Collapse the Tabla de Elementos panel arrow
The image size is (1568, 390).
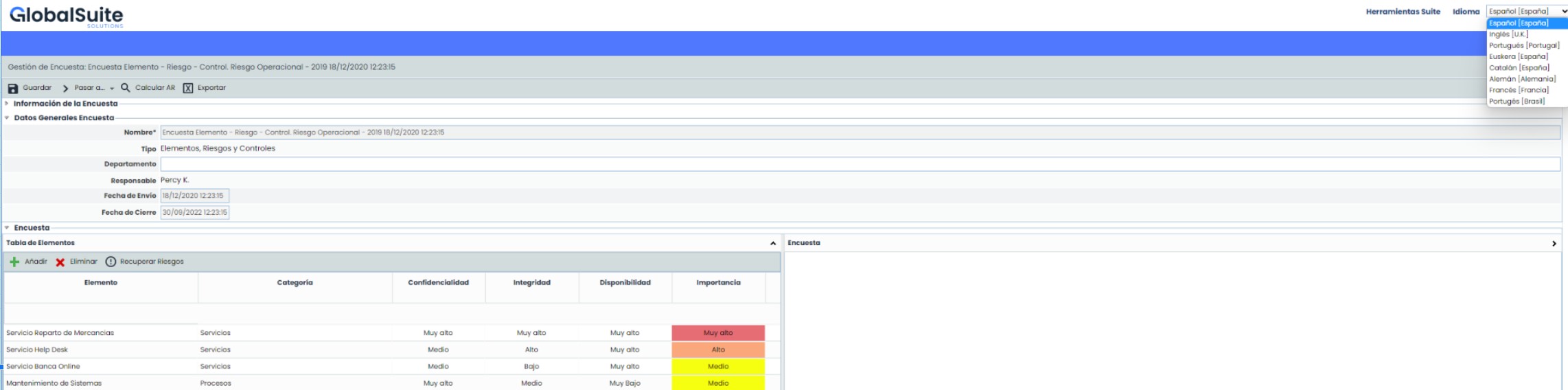(773, 243)
